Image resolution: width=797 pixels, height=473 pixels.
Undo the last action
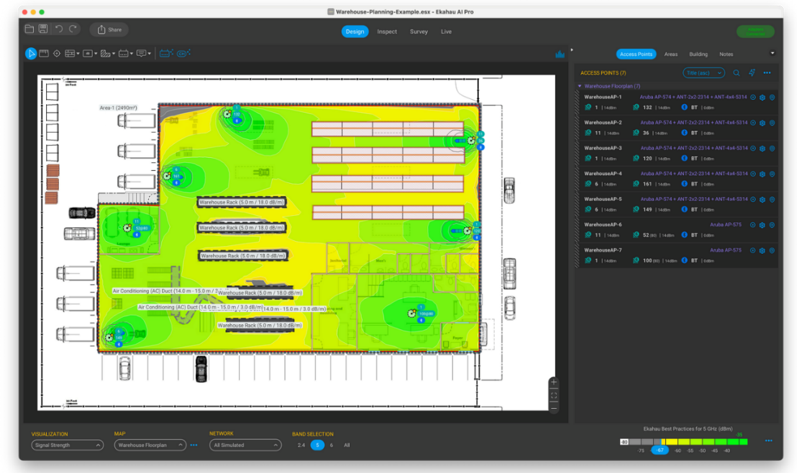[x=58, y=29]
